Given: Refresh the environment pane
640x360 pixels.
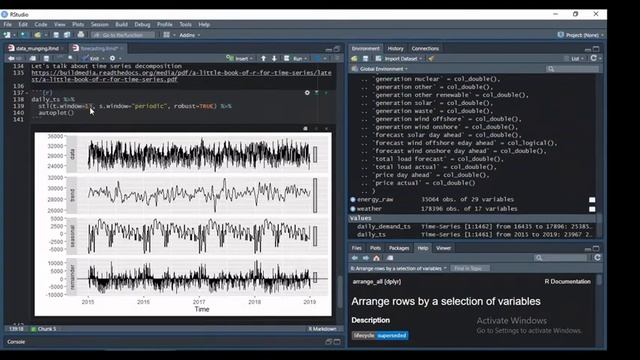Looking at the screenshot, I should pyautogui.click(x=593, y=59).
